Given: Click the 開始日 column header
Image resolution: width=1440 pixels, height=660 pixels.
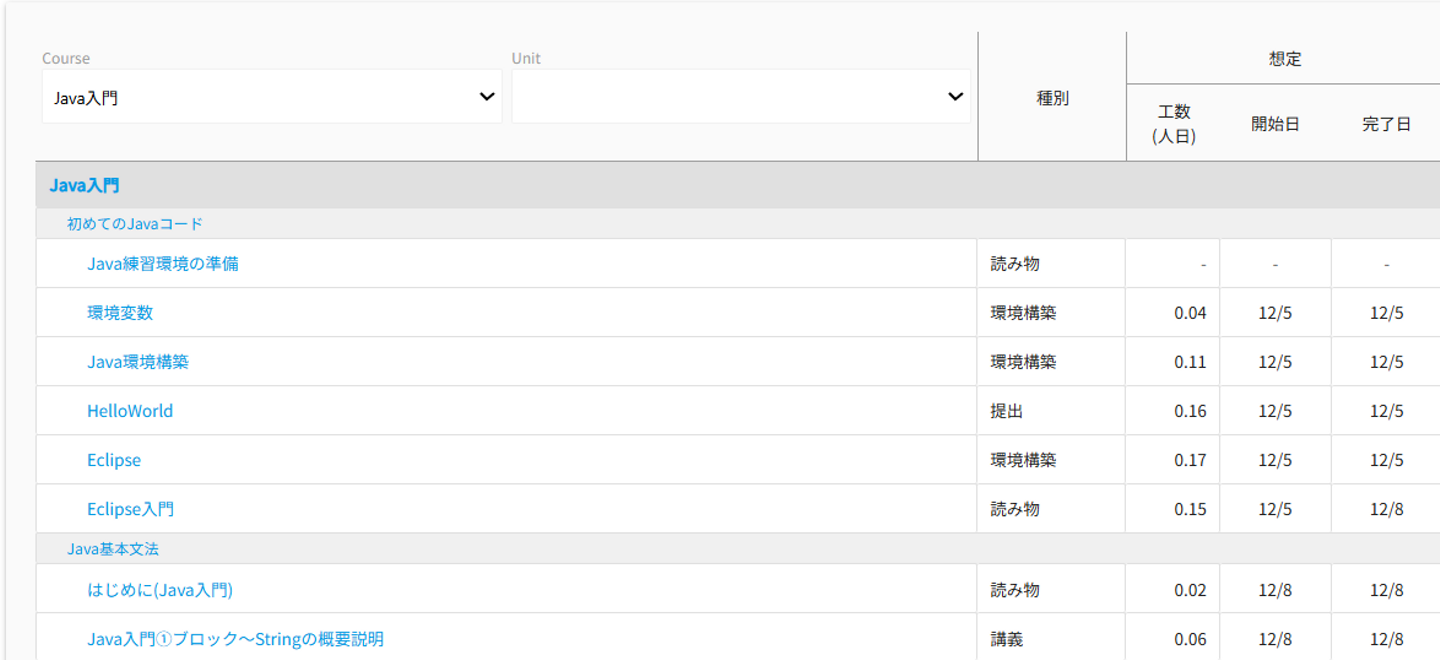Looking at the screenshot, I should tap(1275, 124).
